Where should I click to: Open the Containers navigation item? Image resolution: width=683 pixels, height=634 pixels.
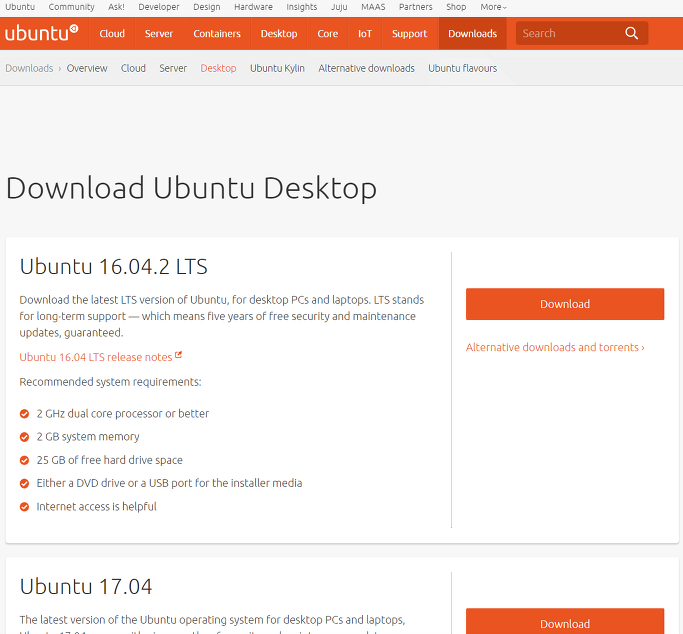(x=217, y=34)
